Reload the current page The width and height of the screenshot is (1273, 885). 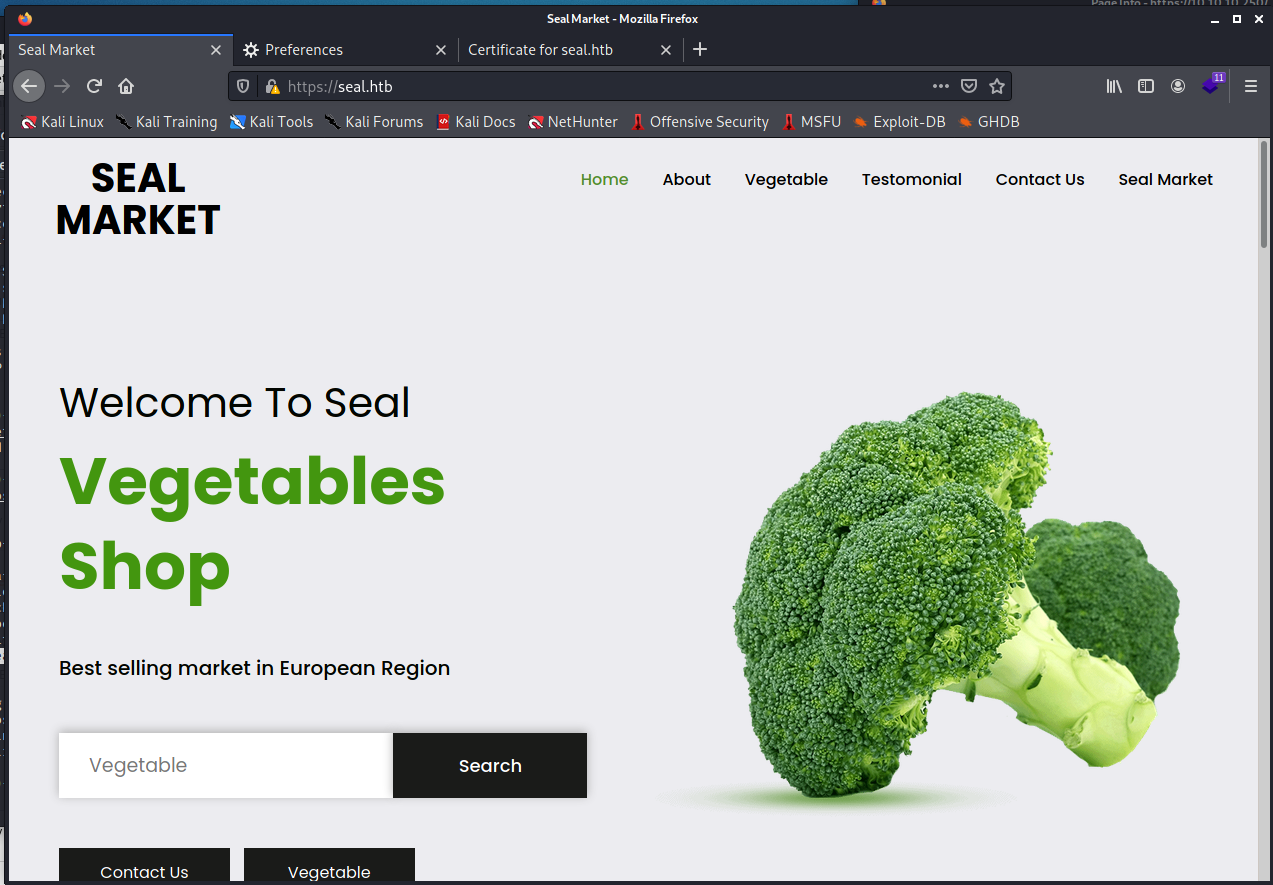94,86
